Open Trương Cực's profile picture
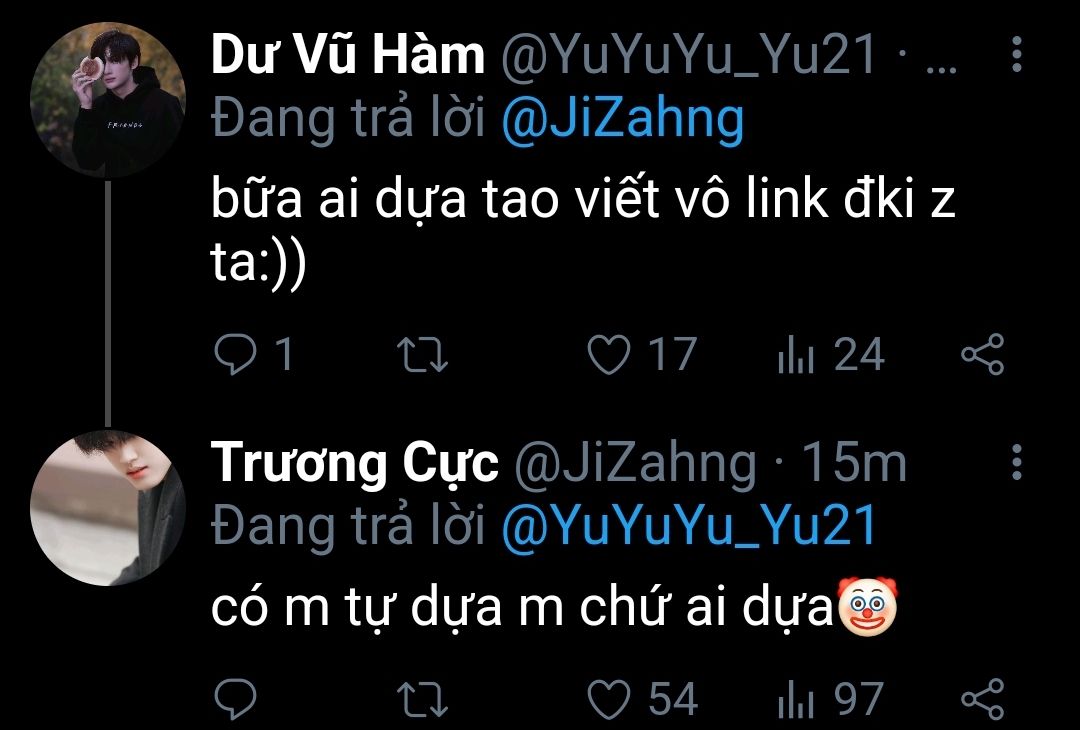 click(x=108, y=508)
